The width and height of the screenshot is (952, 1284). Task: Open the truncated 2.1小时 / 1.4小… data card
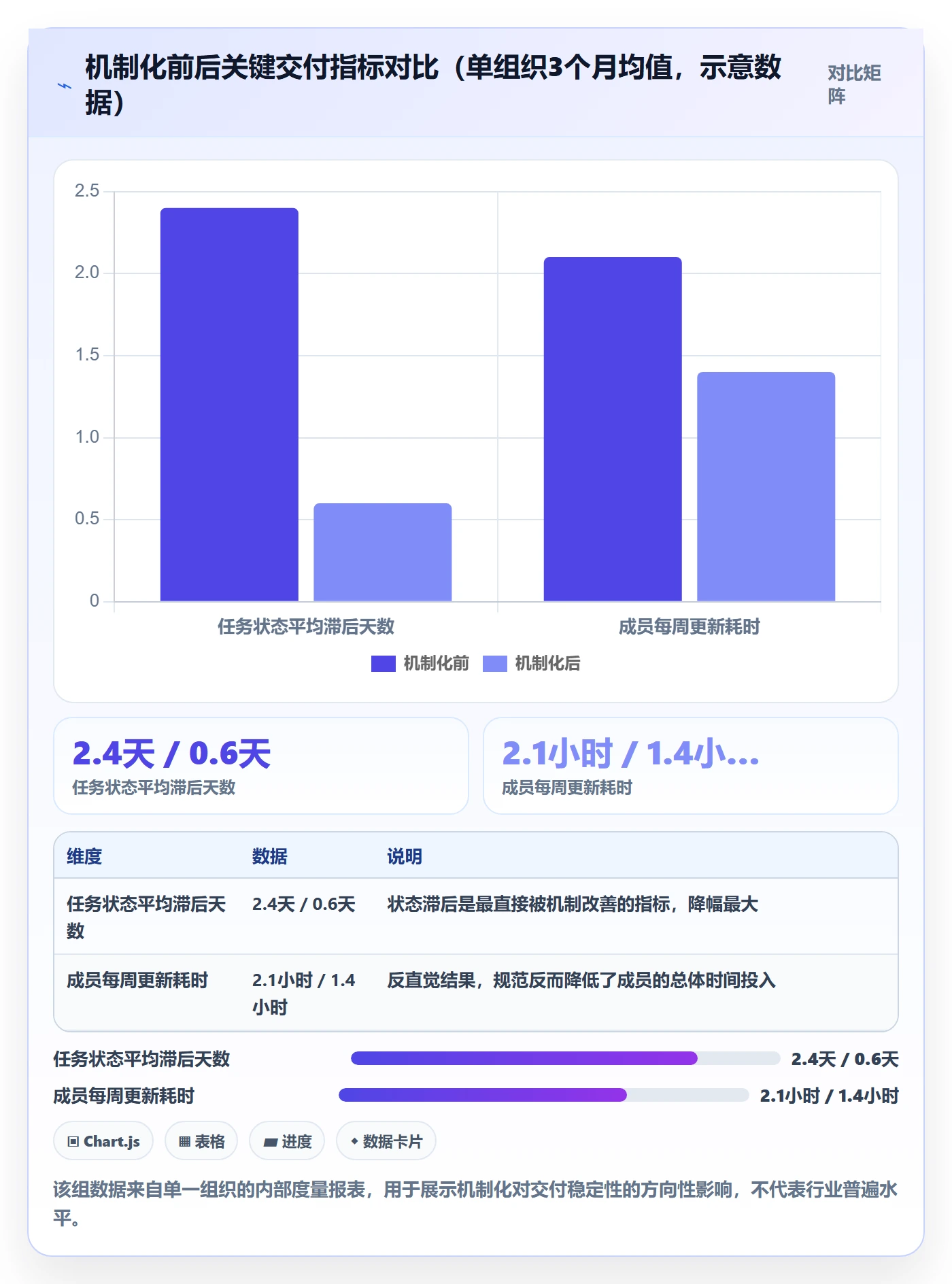coord(690,766)
